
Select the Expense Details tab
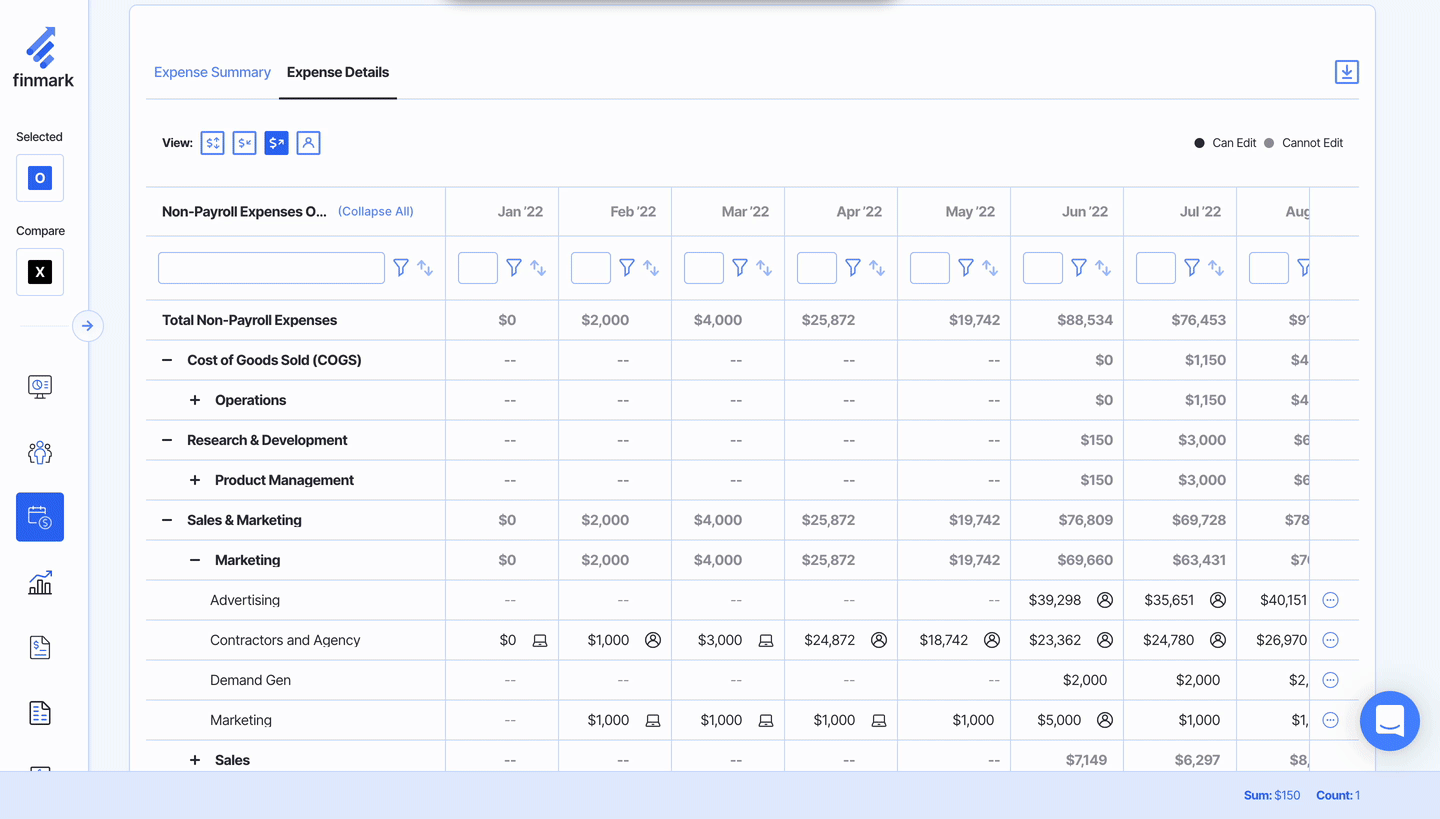point(338,72)
